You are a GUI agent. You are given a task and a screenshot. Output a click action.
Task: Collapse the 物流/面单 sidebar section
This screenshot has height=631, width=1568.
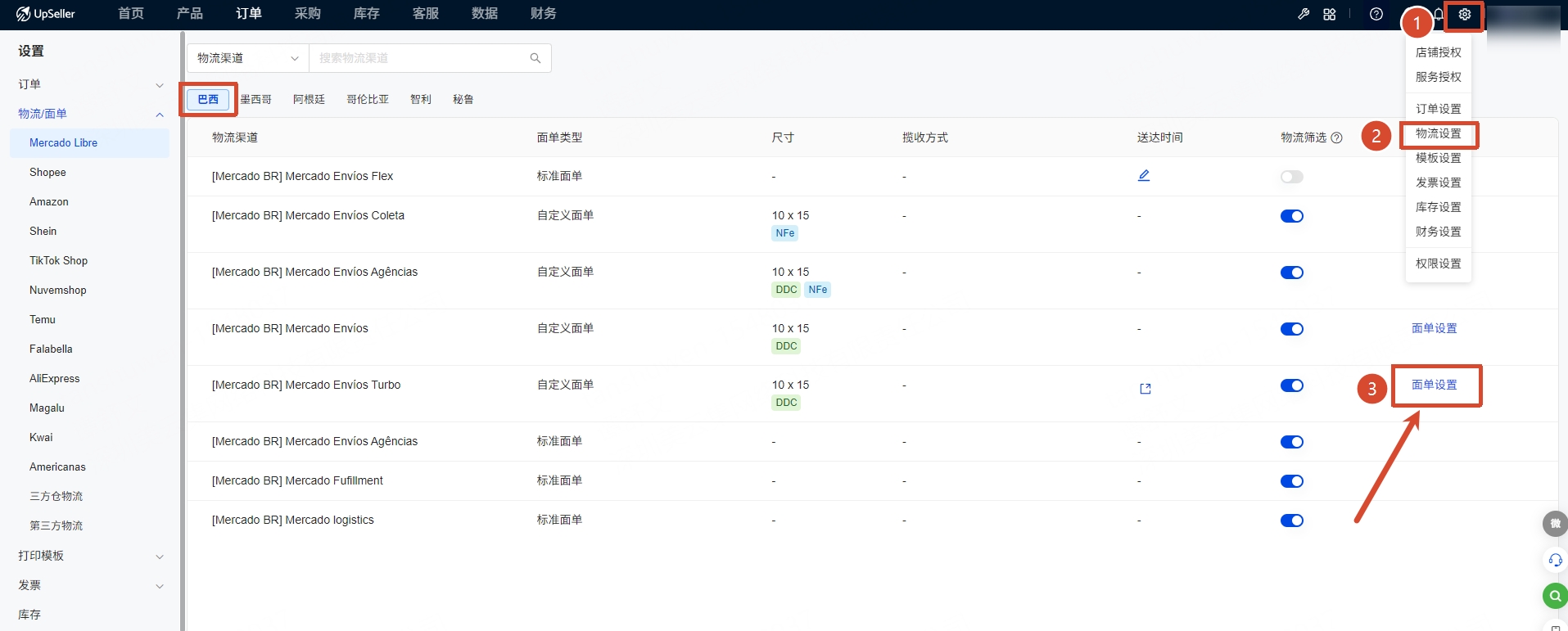click(91, 114)
